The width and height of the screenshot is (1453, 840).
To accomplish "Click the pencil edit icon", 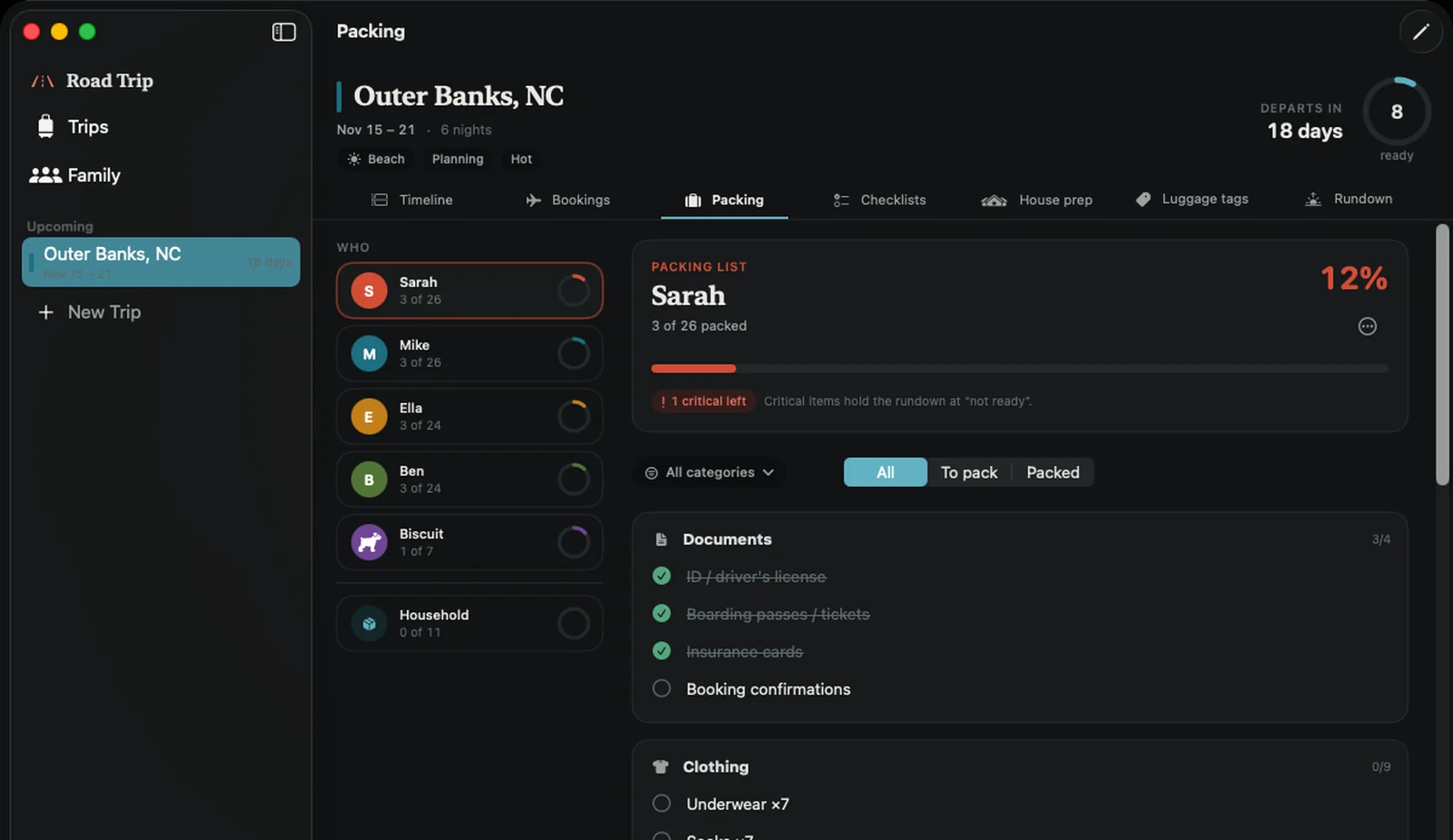I will click(1420, 32).
